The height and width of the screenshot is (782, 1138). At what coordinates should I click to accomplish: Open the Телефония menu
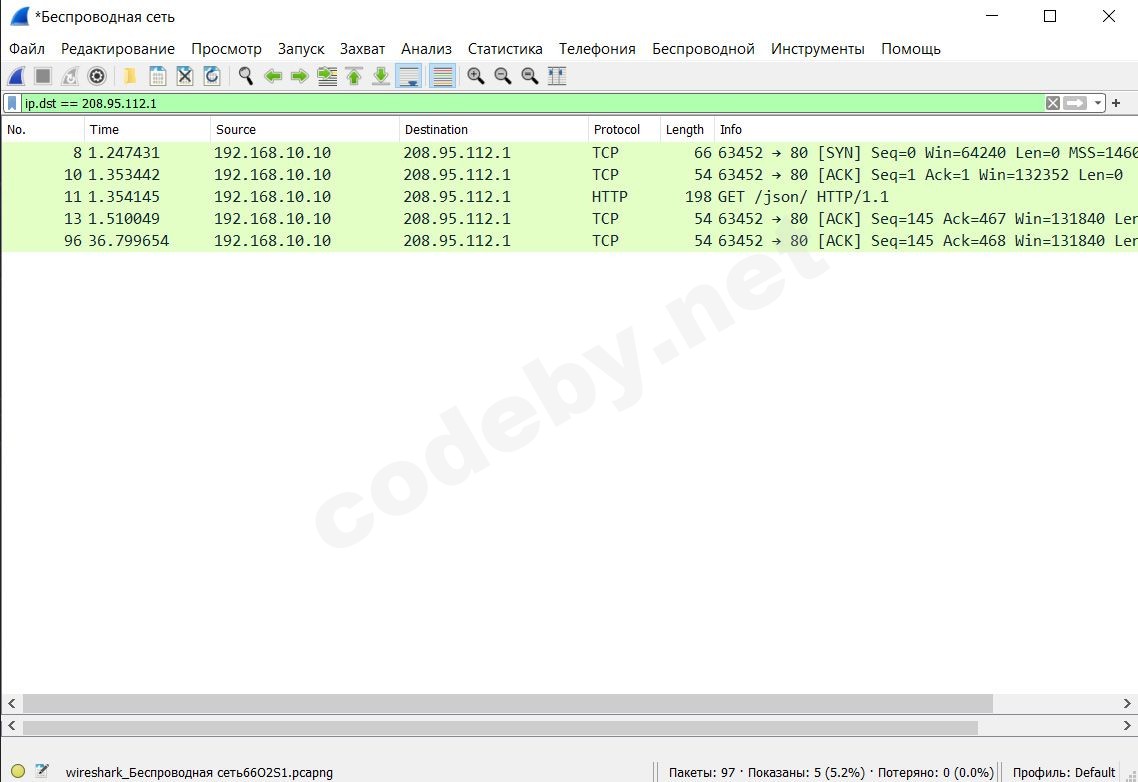click(x=597, y=49)
